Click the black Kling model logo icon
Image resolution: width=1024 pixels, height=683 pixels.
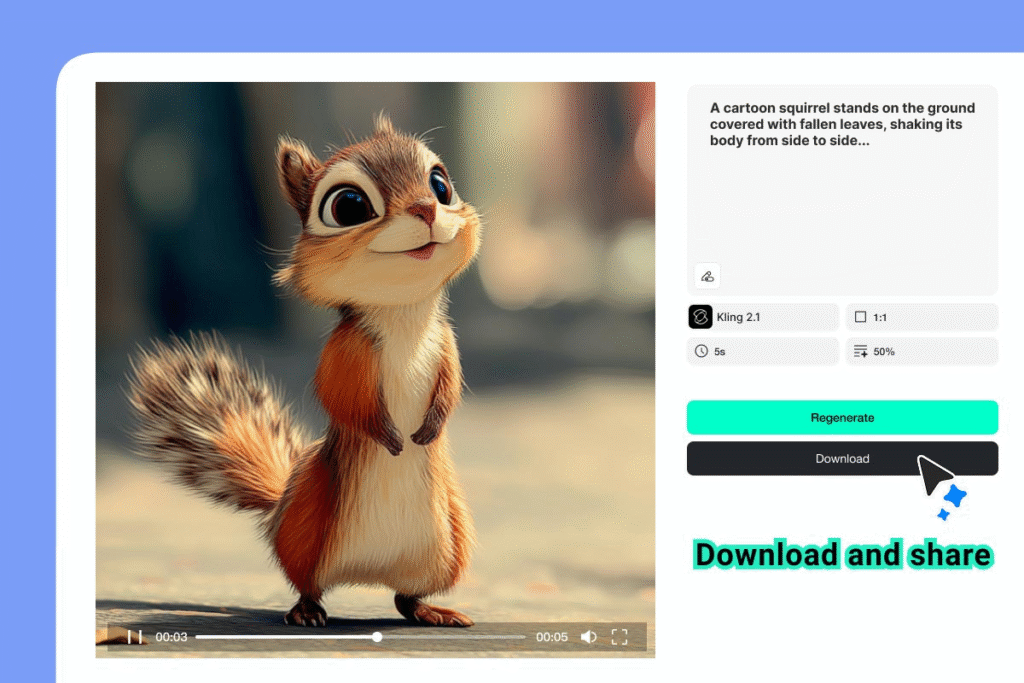(x=700, y=317)
